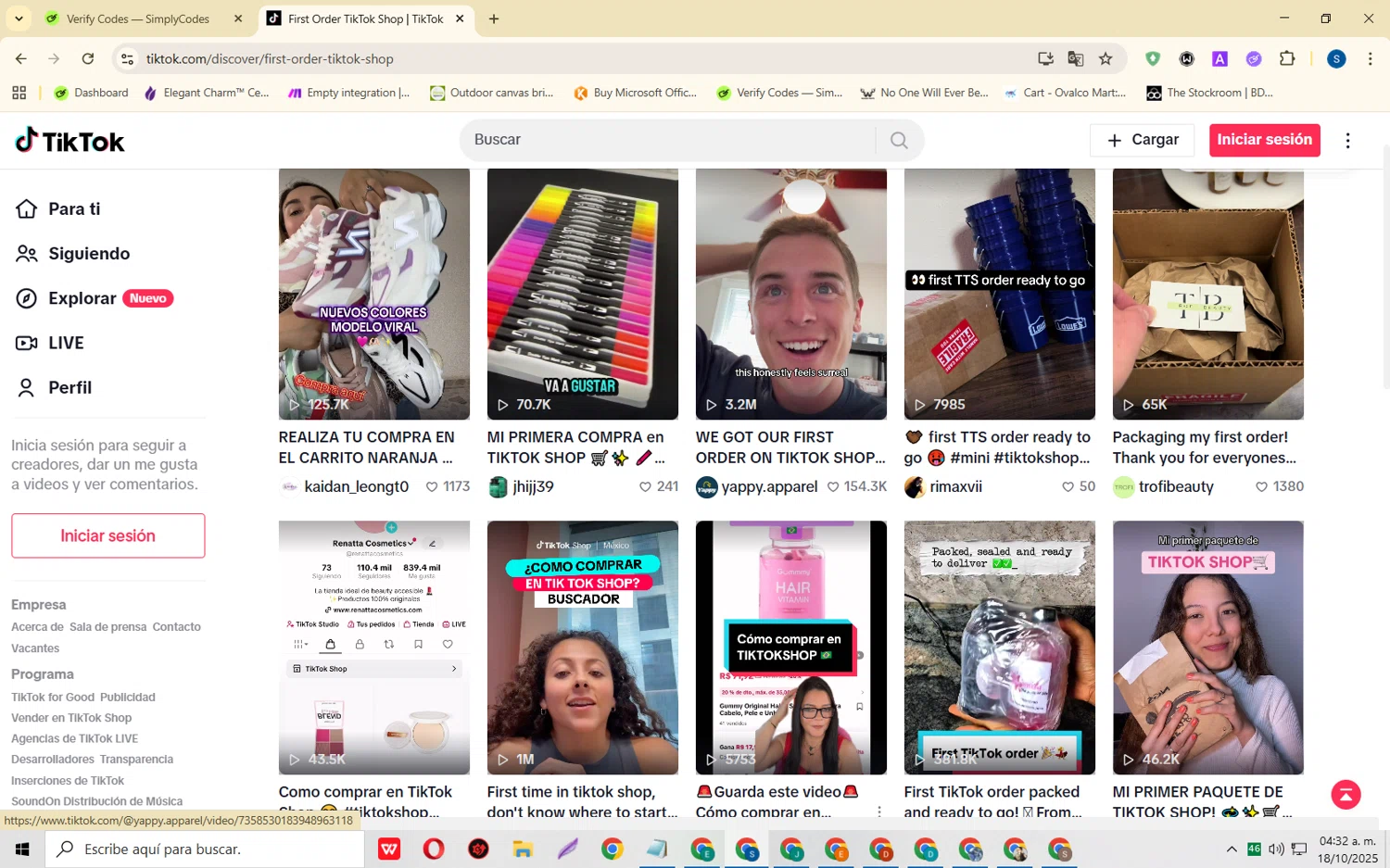
Task: Go to the Siguiendo page
Action: click(x=73, y=253)
